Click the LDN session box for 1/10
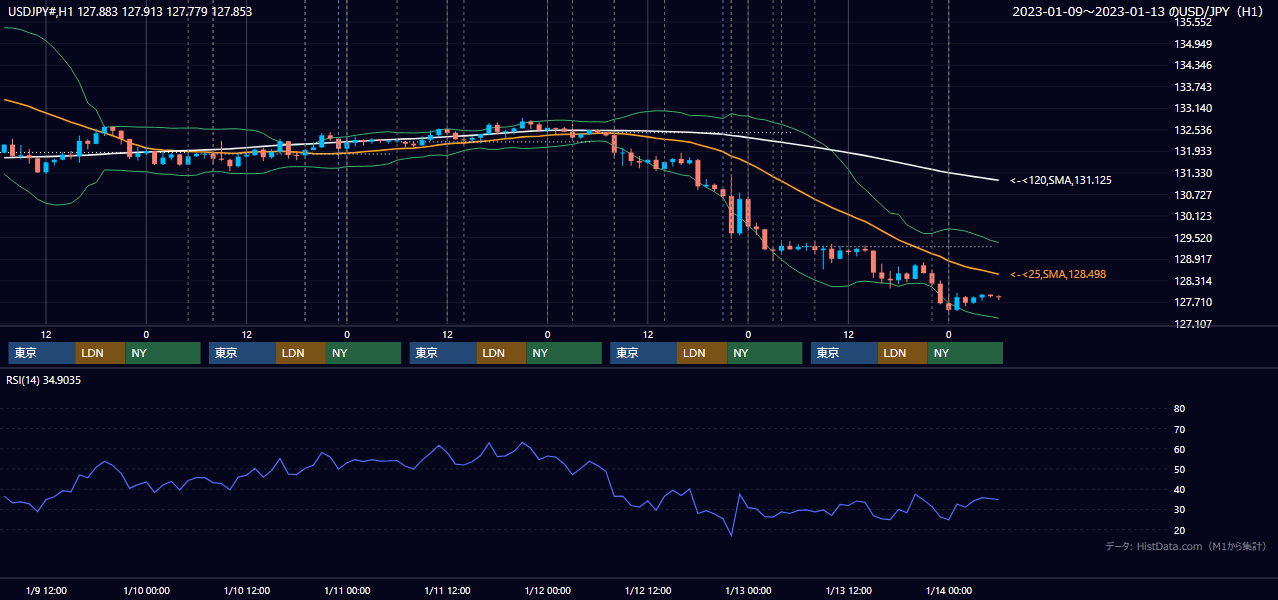The width and height of the screenshot is (1278, 600). pos(301,353)
